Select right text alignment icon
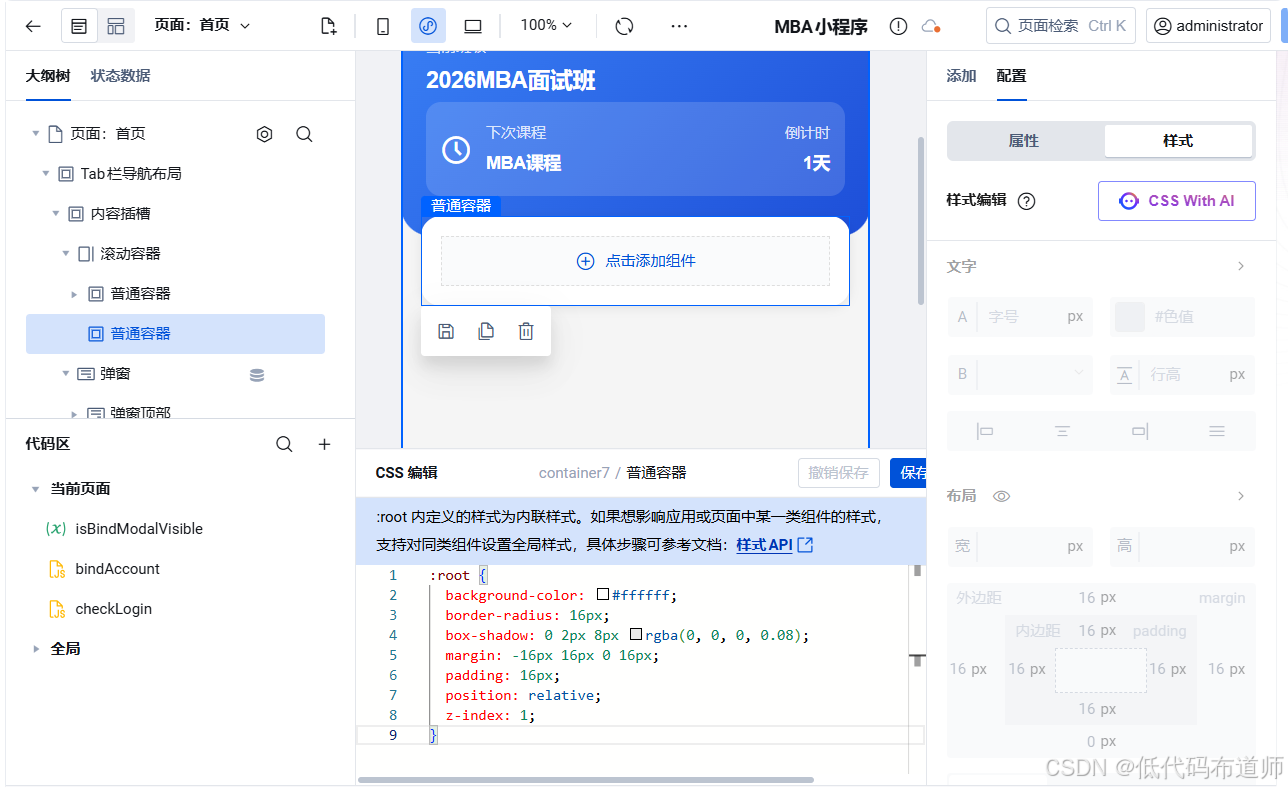 pyautogui.click(x=1140, y=431)
